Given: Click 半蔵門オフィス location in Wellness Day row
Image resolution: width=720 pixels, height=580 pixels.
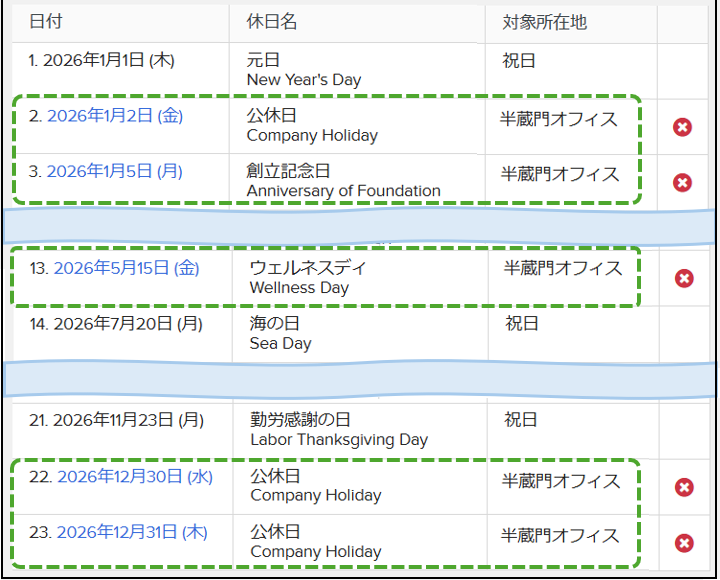Looking at the screenshot, I should click(x=563, y=269).
